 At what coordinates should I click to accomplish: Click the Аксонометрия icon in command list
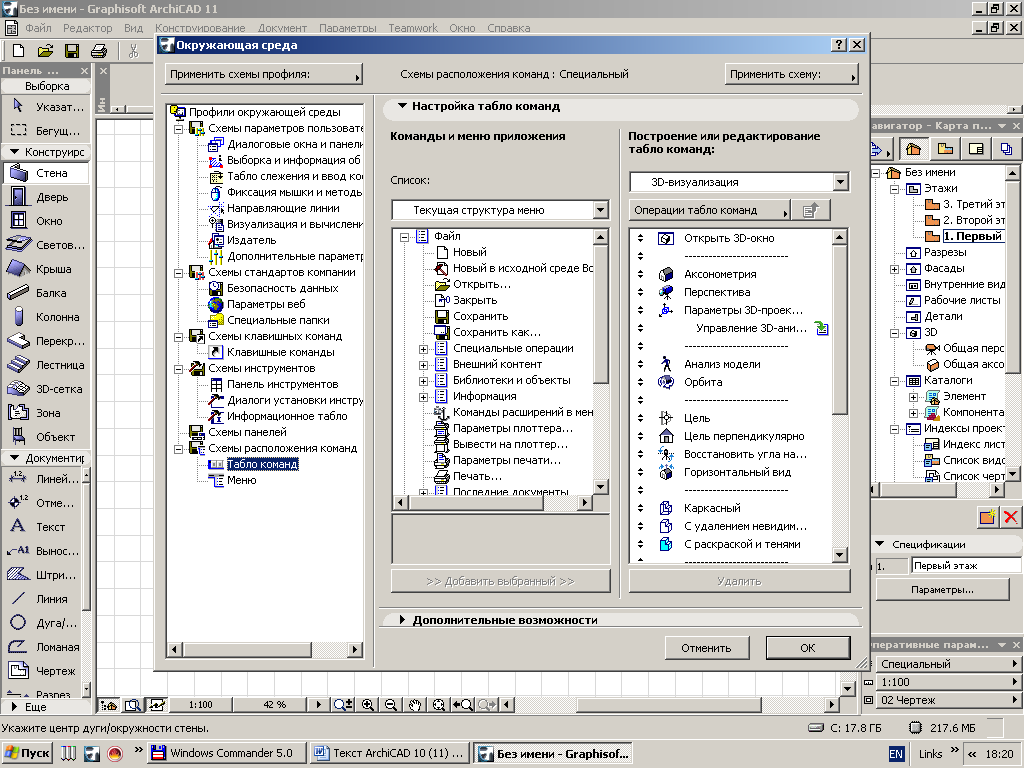point(665,274)
